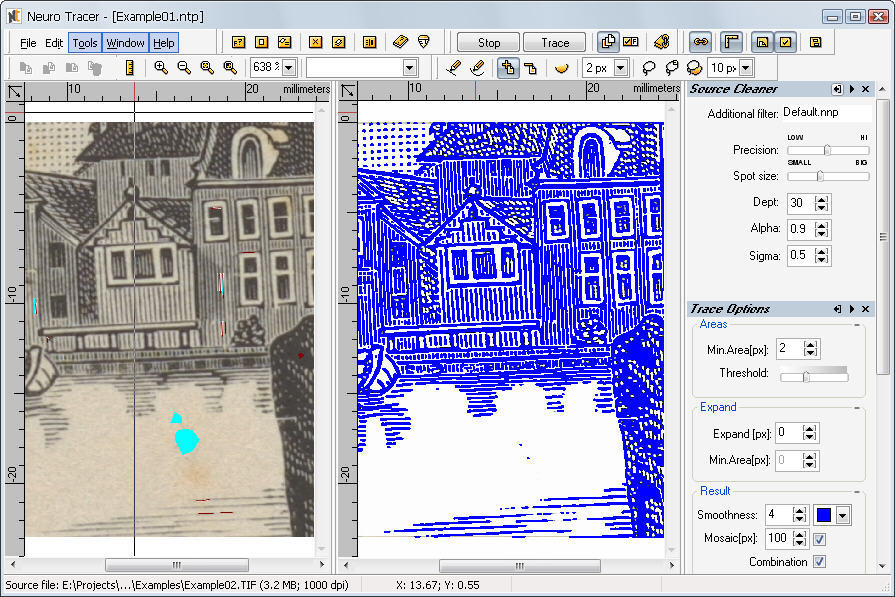
Task: Open the result color dropdown arrow
Action: click(842, 515)
